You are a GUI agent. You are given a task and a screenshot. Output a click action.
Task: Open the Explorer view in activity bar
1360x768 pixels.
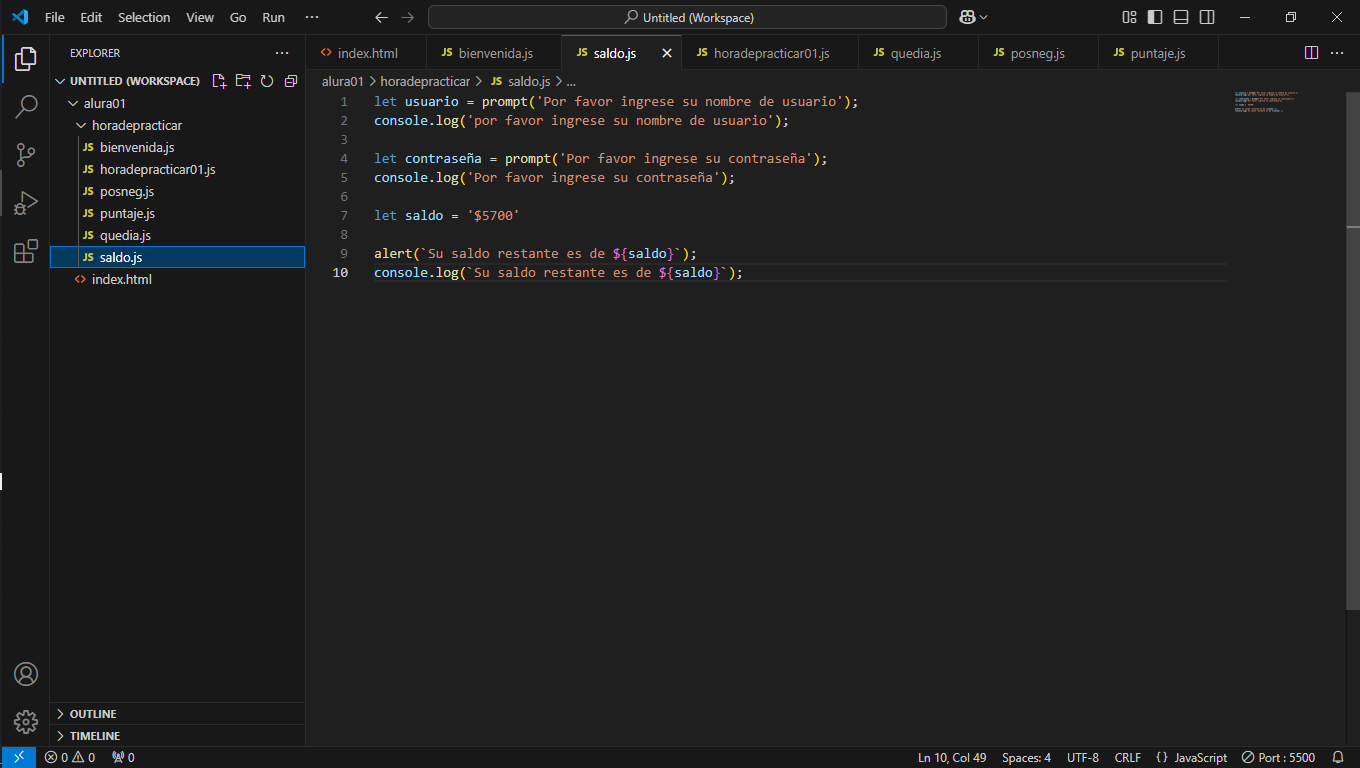[x=26, y=59]
